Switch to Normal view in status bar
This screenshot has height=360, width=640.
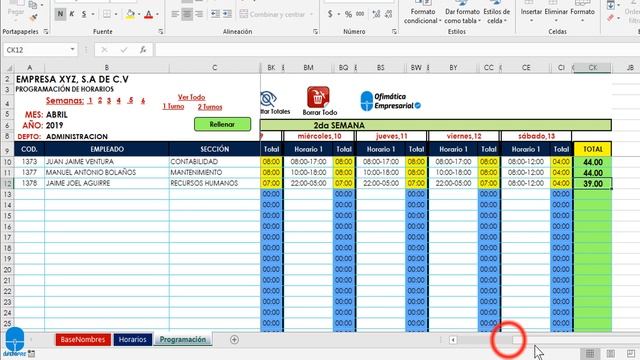[x=590, y=353]
